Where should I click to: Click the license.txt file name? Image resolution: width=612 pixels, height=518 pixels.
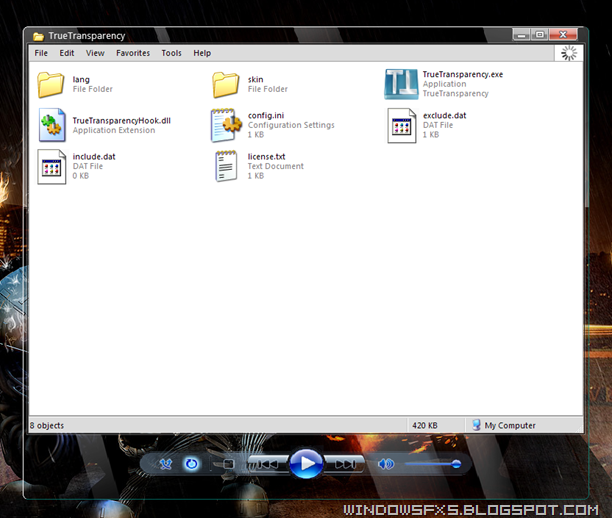(x=267, y=156)
